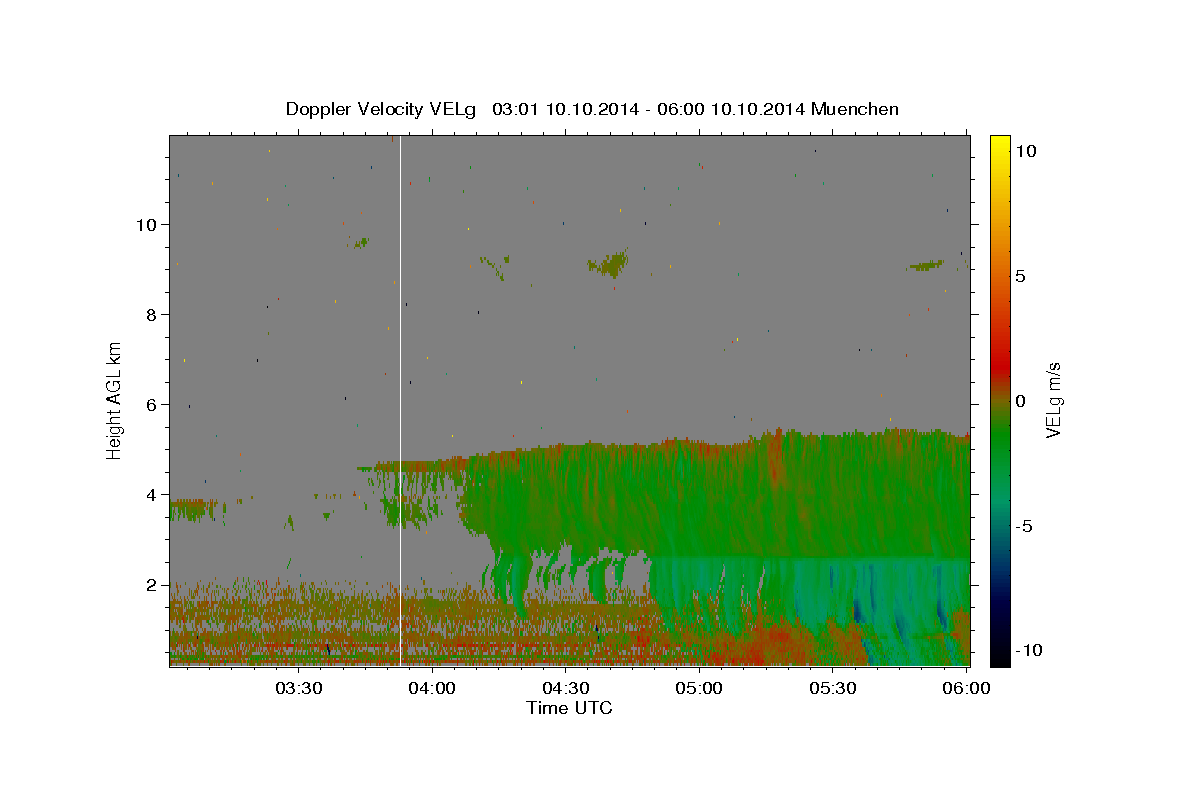Click the 'Time UTC' axis label
The height and width of the screenshot is (800, 1200).
569,708
